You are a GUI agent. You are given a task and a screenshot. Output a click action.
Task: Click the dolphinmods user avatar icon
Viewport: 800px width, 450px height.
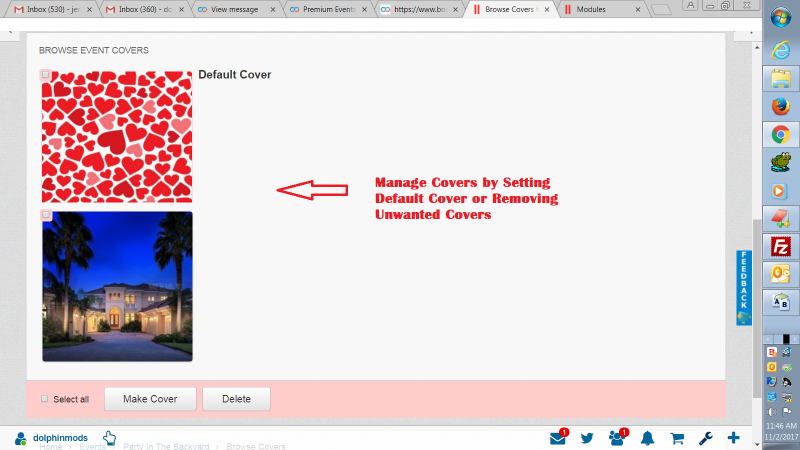click(x=20, y=438)
